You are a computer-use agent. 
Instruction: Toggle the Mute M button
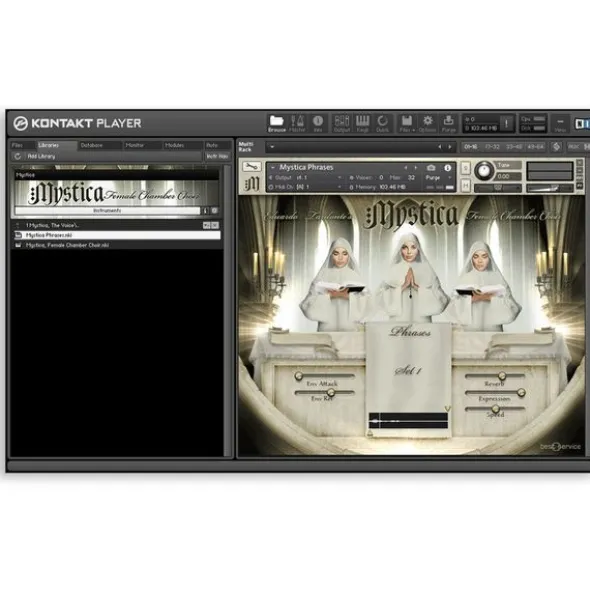466,186
